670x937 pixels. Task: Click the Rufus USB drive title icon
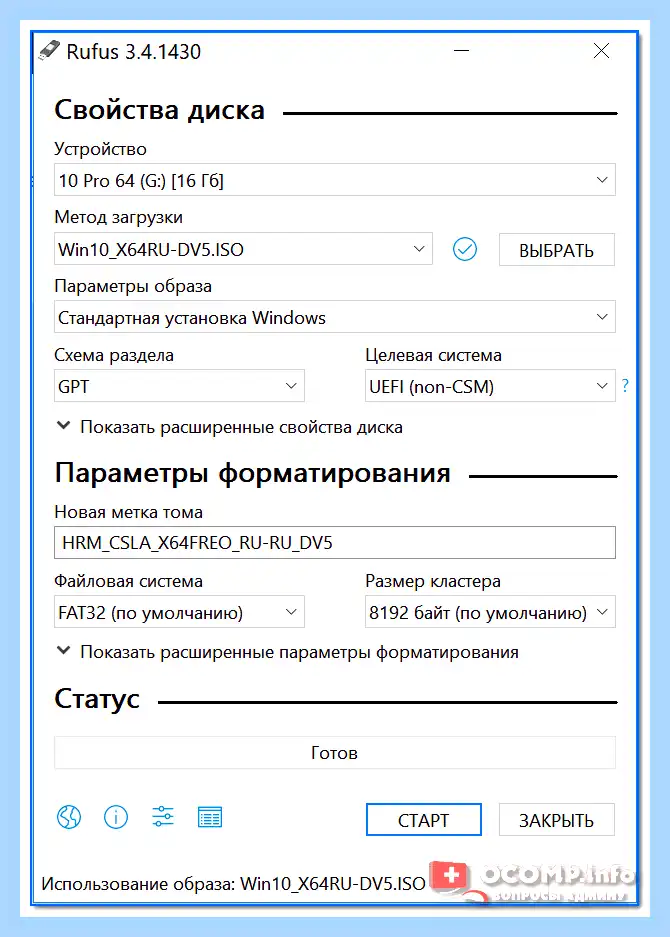[49, 51]
